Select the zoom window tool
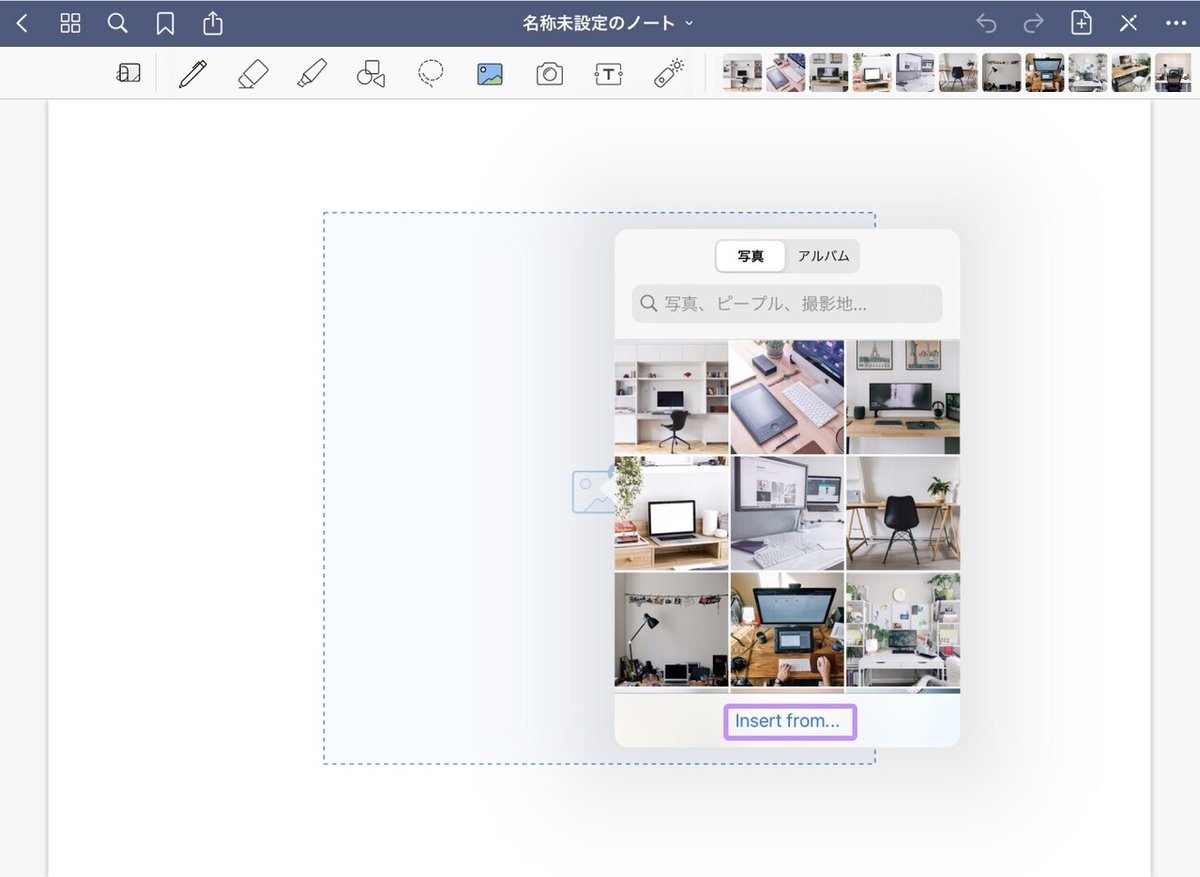 click(x=129, y=73)
